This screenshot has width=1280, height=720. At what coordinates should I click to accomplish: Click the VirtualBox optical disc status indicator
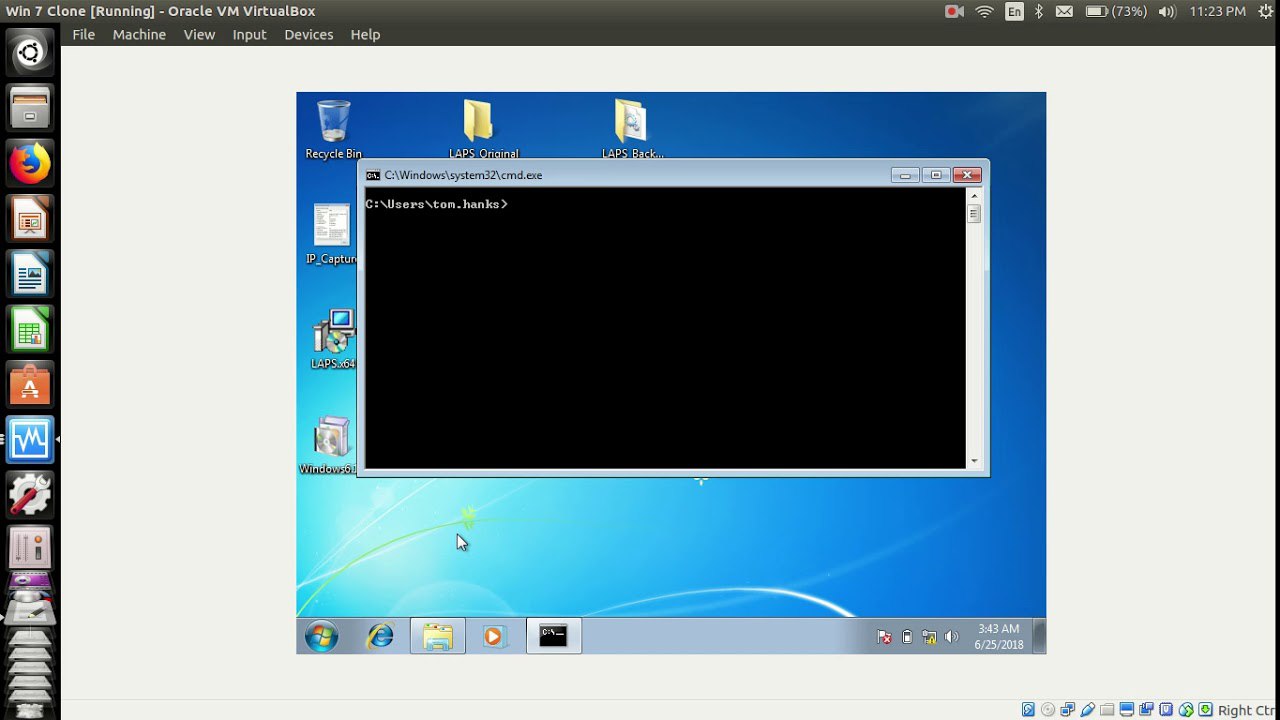(x=1048, y=710)
